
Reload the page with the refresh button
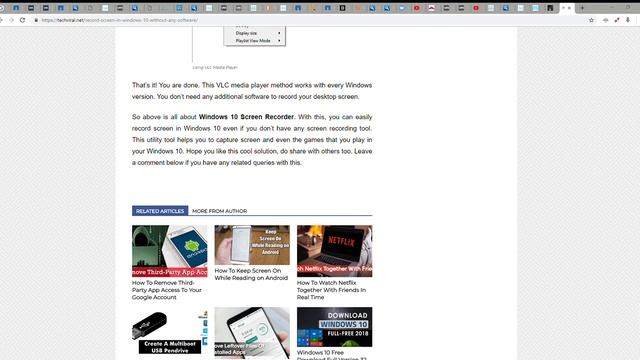tap(22, 20)
